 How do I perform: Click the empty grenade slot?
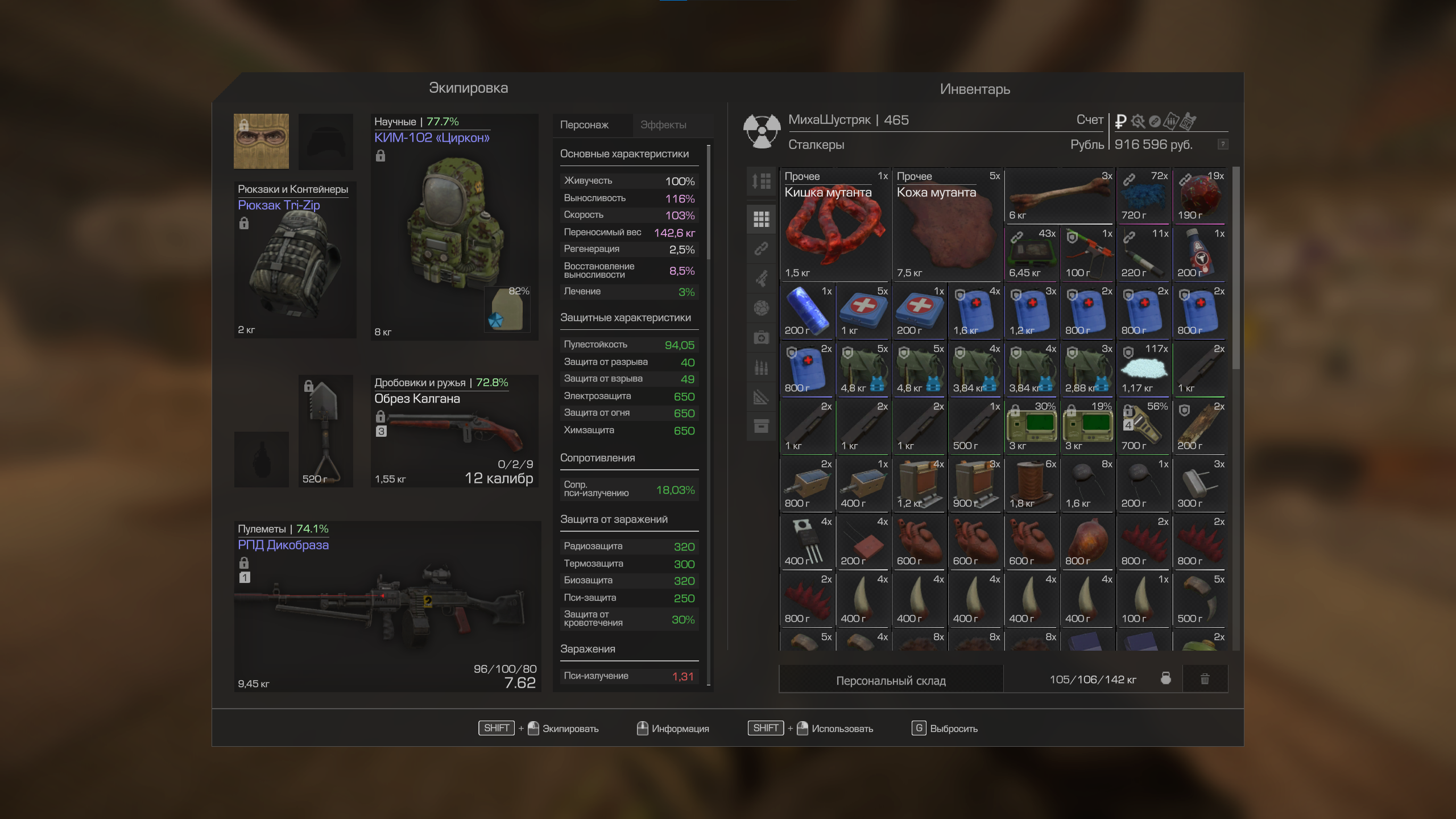tap(261, 459)
